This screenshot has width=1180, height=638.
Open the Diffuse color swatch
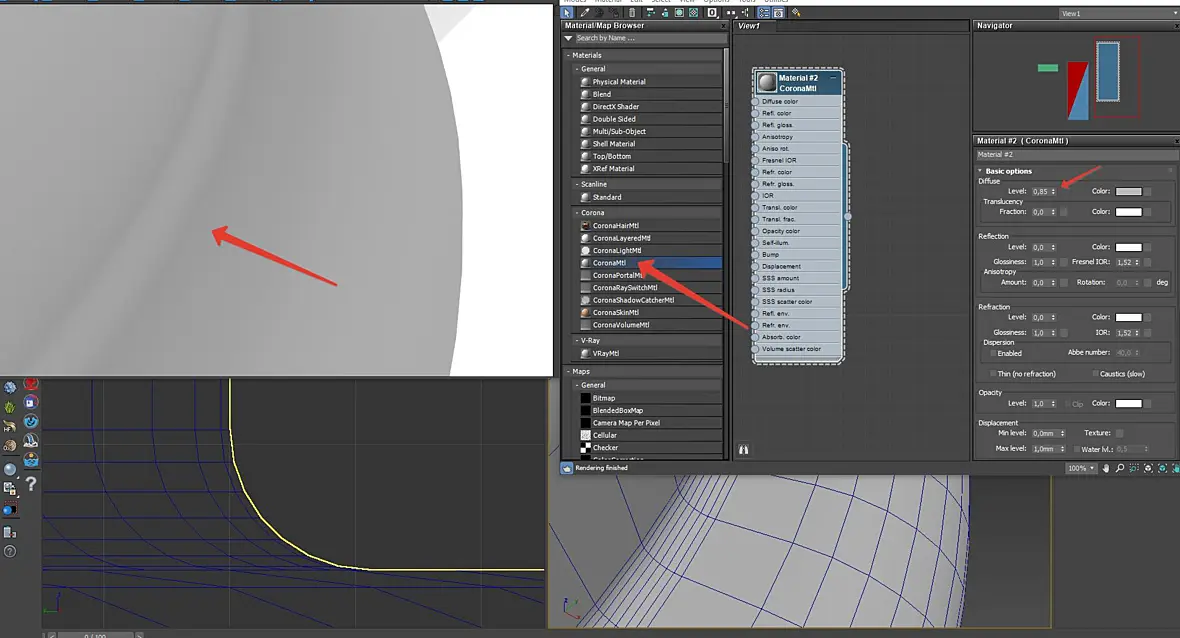[1128, 192]
